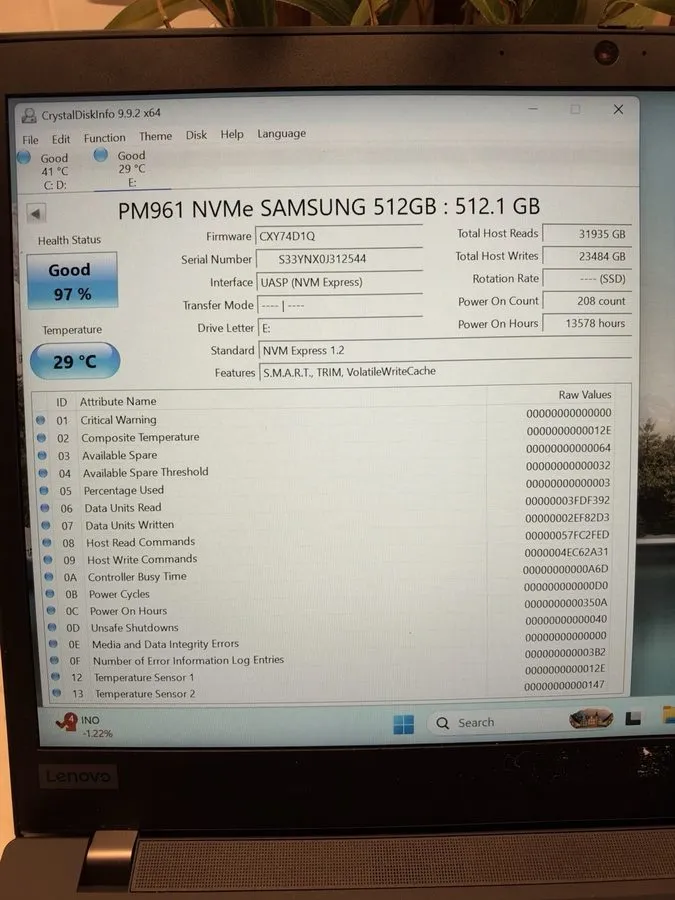Click the Standard field NVM Express 1.2
Viewport: 675px width, 900px height.
pyautogui.click(x=445, y=350)
